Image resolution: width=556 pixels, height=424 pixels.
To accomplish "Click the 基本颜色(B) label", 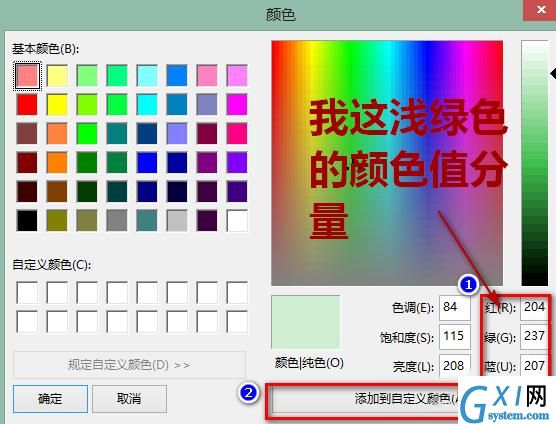I will (45, 49).
